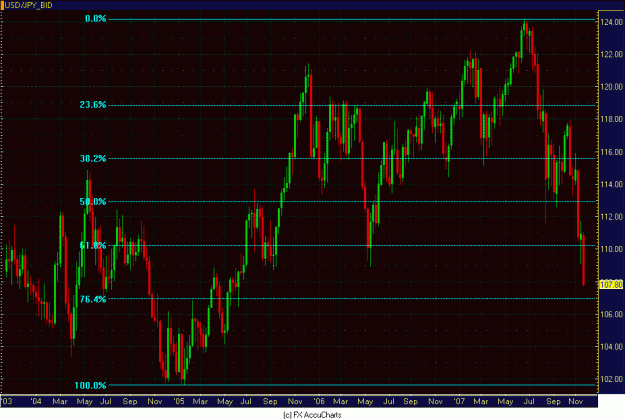Image resolution: width=625 pixels, height=419 pixels.
Task: Select the '06 year label on time axis
Action: (319, 401)
